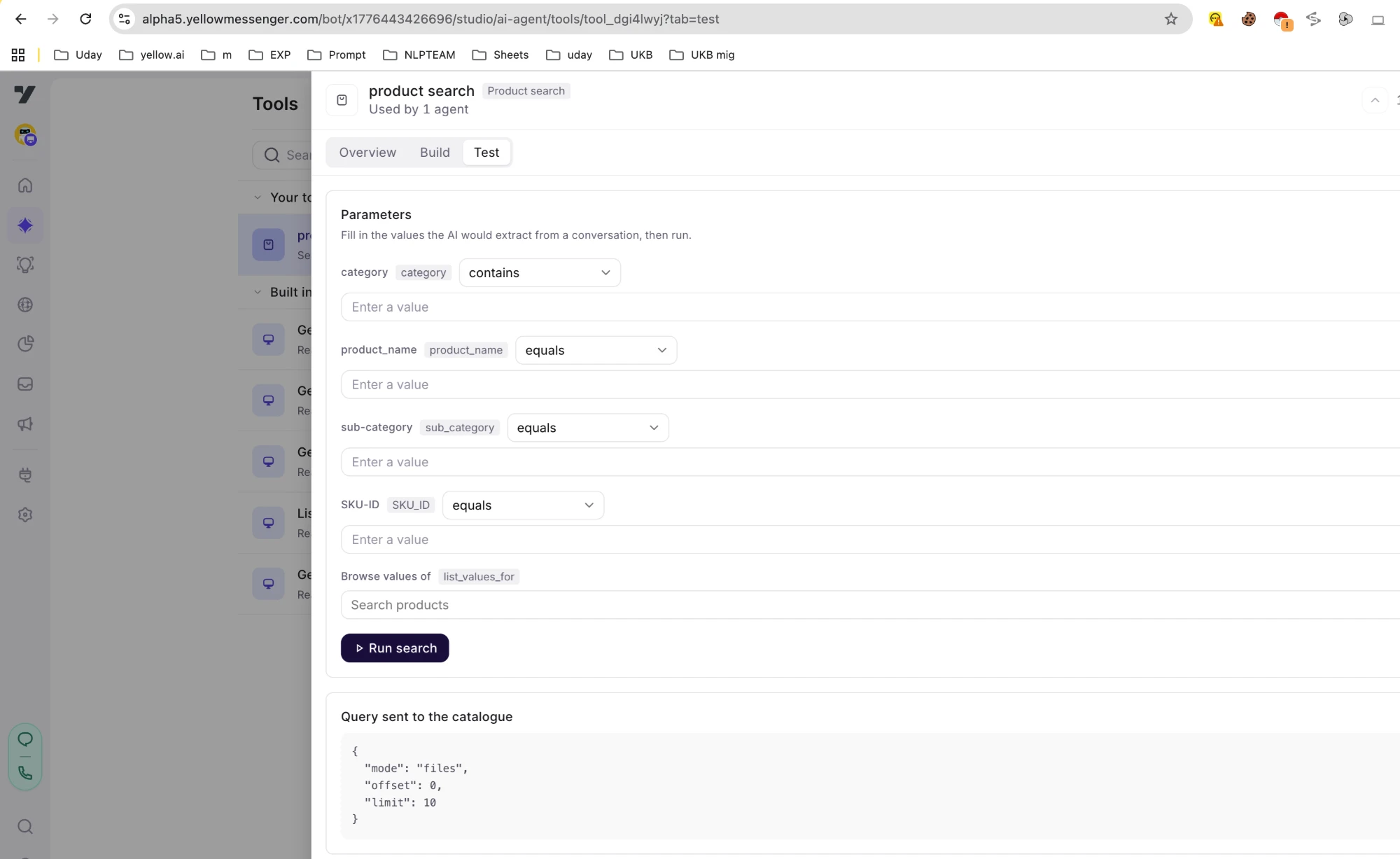Open the UKB bookmarks folder
This screenshot has width=1400, height=859.
630,55
